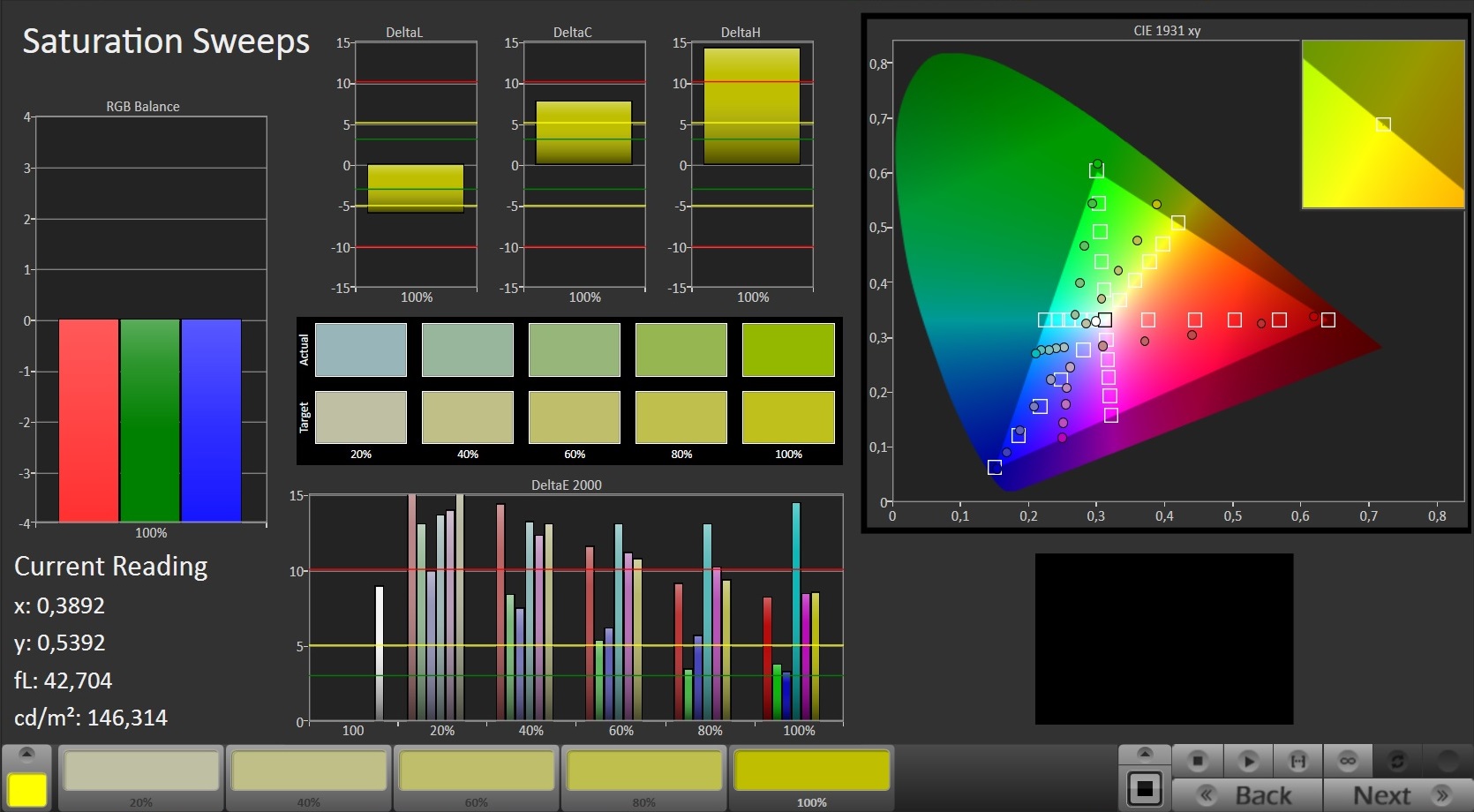Click the x: 0,3892 reading
The width and height of the screenshot is (1474, 812).
tap(59, 606)
